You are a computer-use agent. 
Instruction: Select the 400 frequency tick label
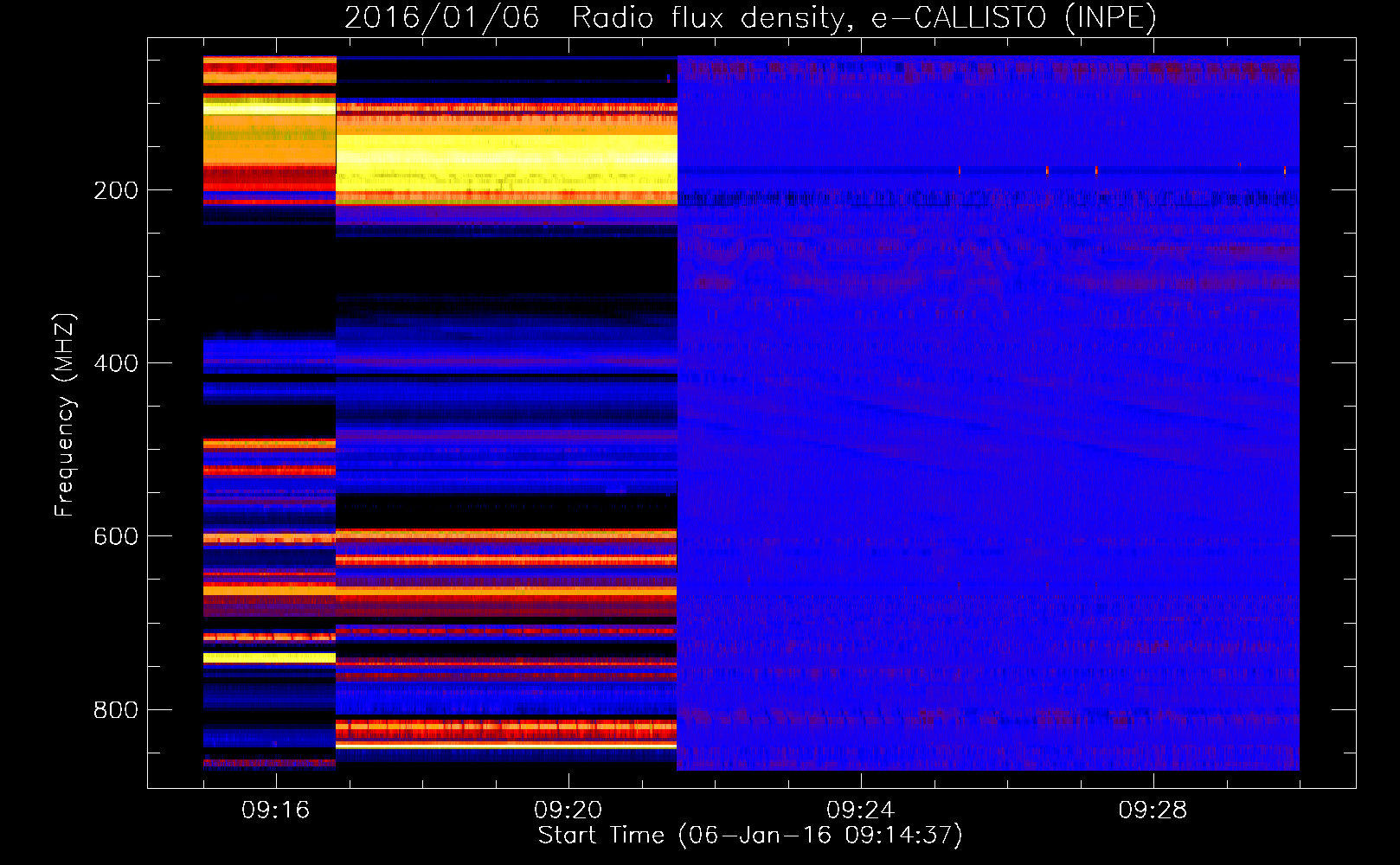click(x=116, y=363)
